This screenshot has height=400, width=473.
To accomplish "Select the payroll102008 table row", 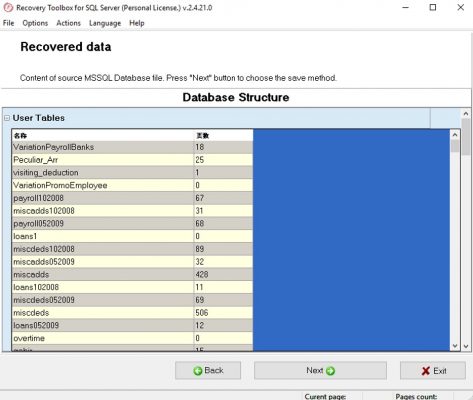I will 132,198.
